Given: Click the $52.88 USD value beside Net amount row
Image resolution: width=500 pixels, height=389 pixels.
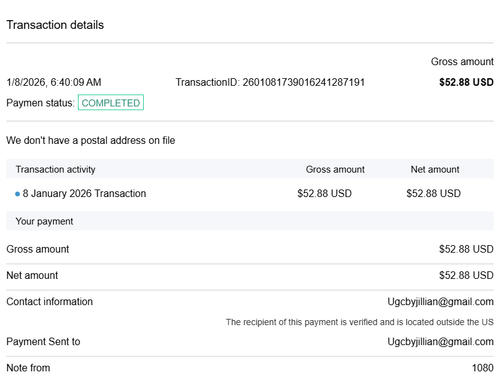Looking at the screenshot, I should point(466,275).
